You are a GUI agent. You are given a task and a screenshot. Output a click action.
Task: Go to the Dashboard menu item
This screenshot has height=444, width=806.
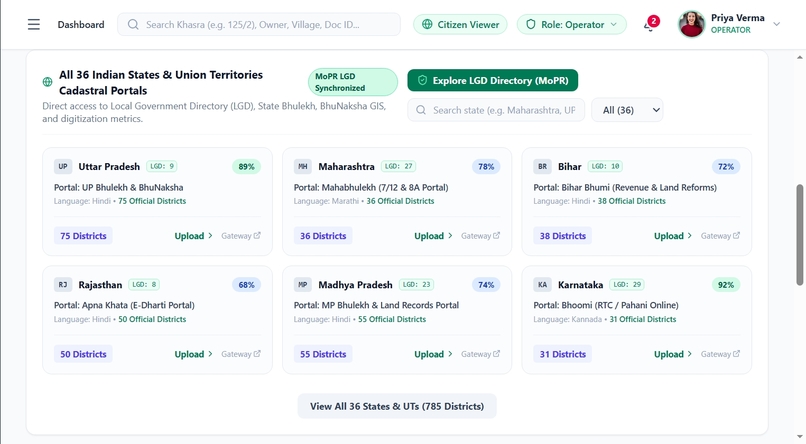click(x=81, y=25)
